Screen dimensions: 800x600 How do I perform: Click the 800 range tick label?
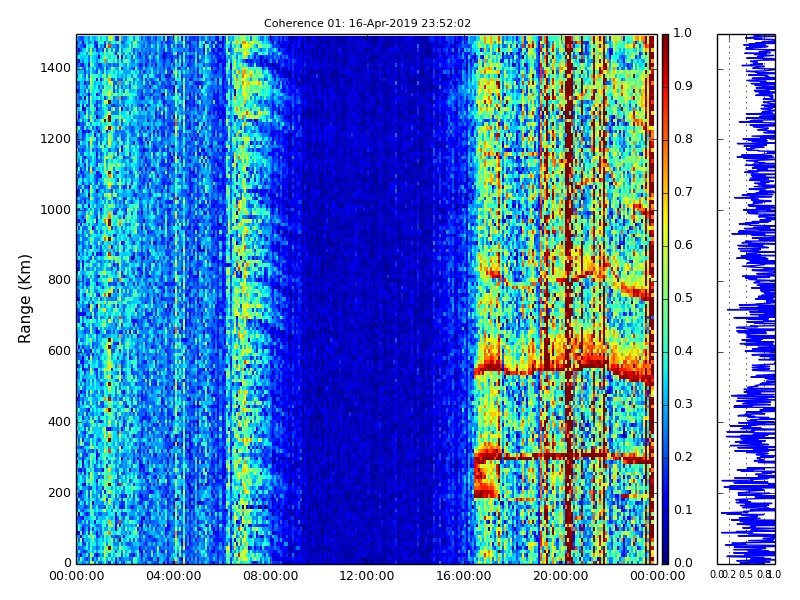coord(59,280)
